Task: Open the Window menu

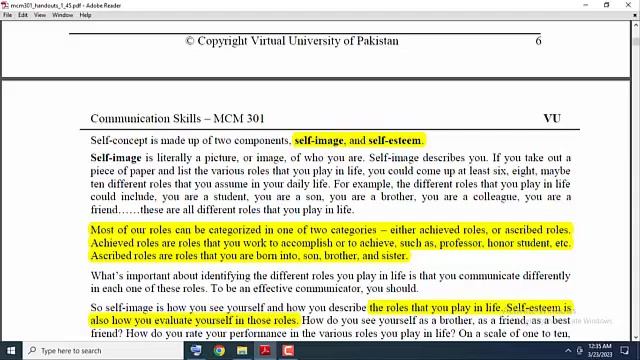Action: tap(62, 15)
